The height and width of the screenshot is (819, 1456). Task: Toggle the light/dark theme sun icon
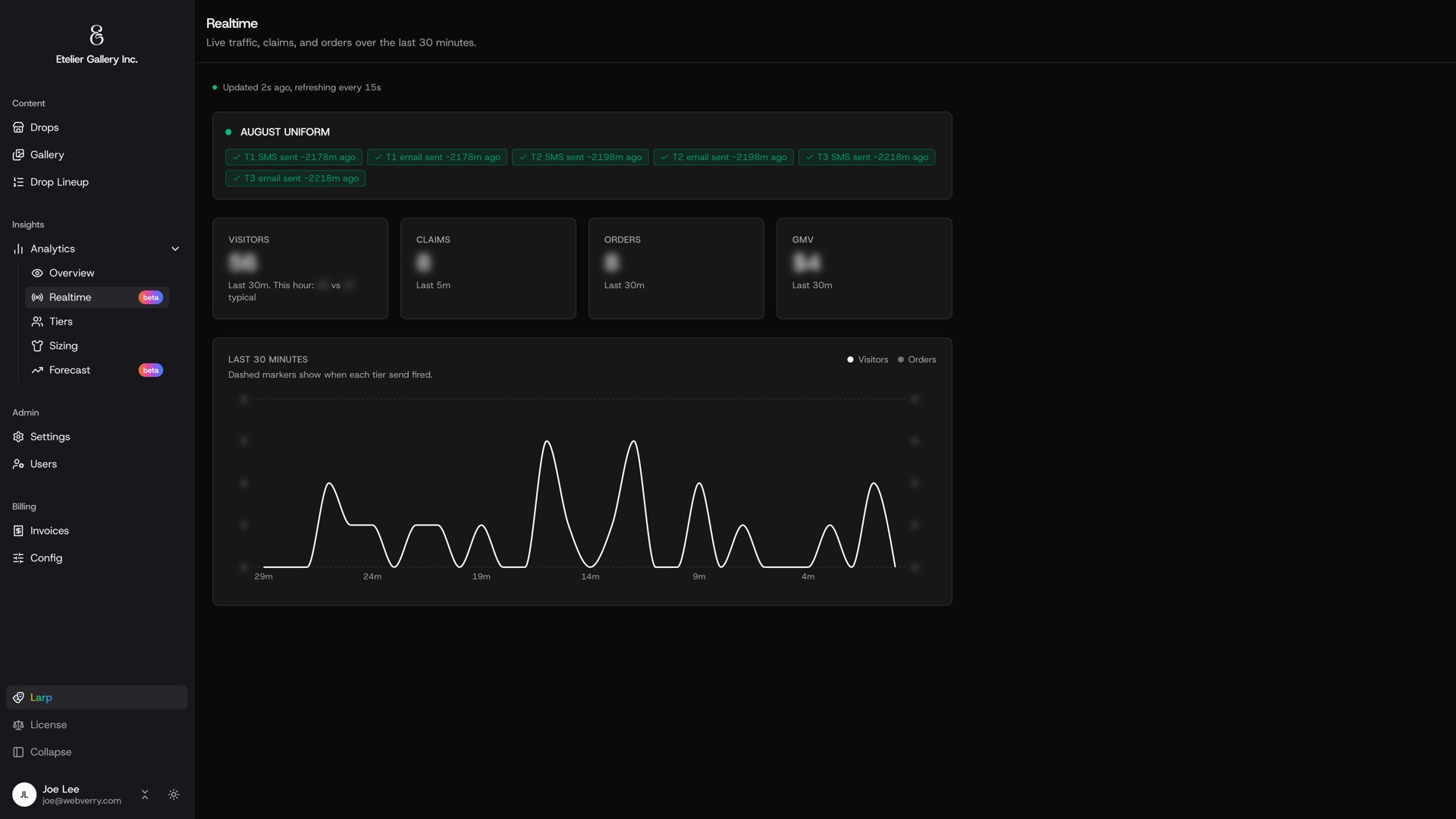[x=174, y=795]
